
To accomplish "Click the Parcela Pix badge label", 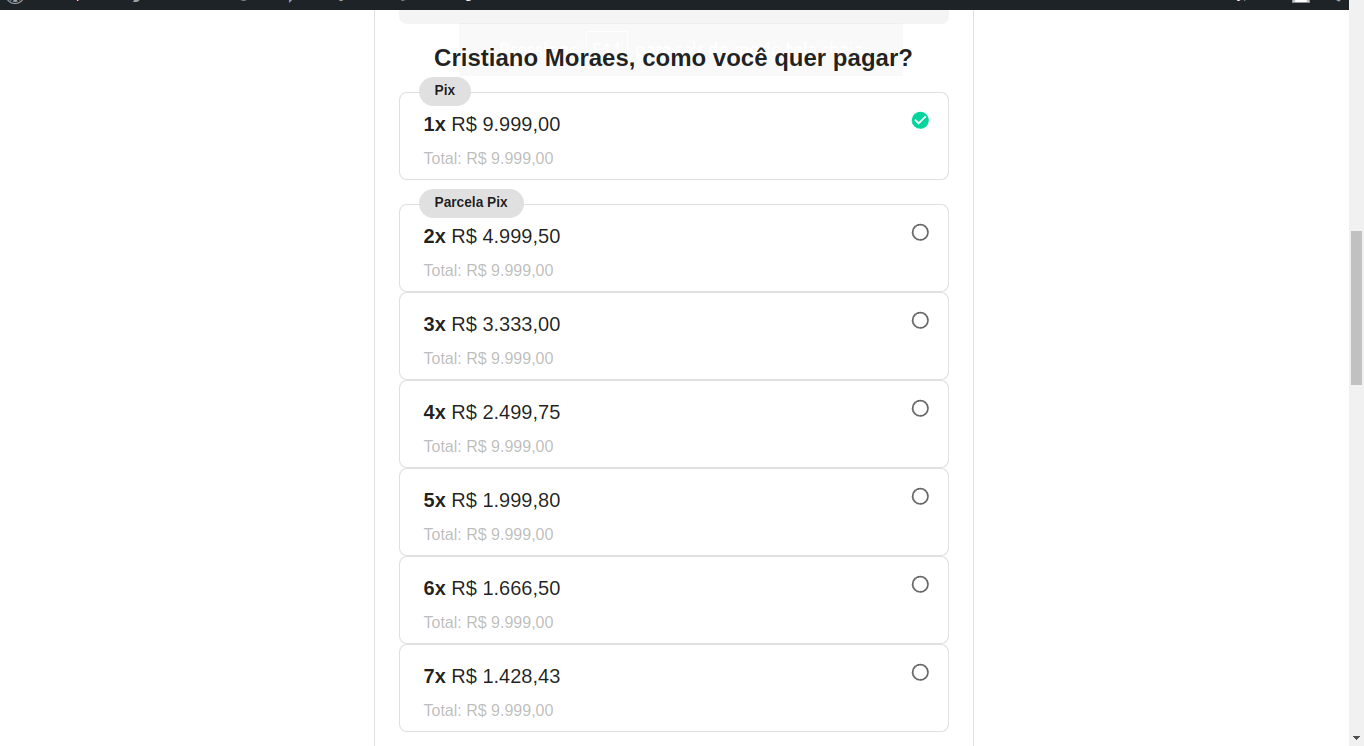I will pos(471,203).
